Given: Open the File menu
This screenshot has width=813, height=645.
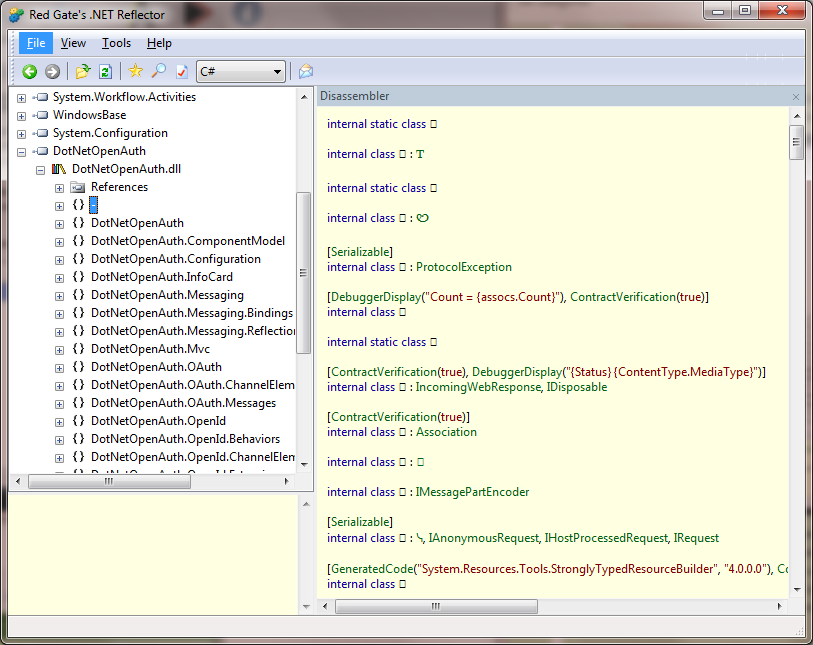Looking at the screenshot, I should point(36,43).
